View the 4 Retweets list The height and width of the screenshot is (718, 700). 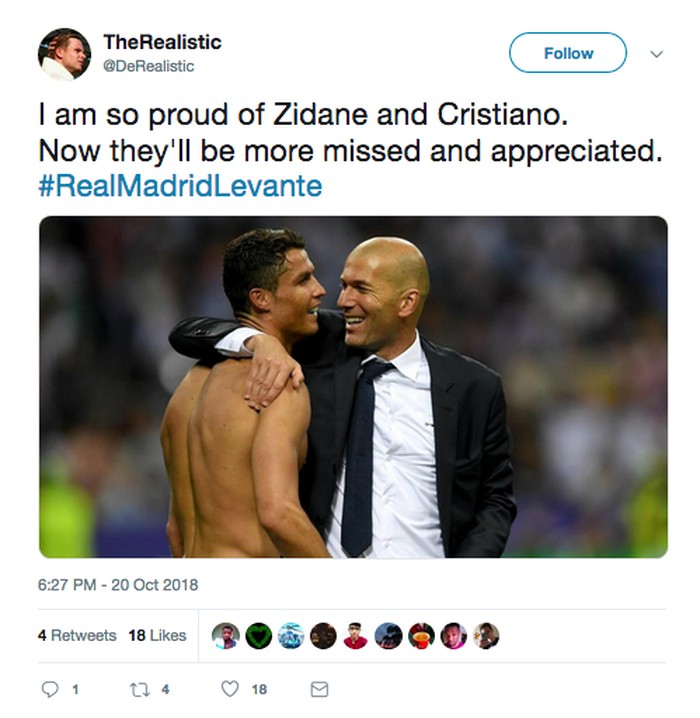coord(77,635)
